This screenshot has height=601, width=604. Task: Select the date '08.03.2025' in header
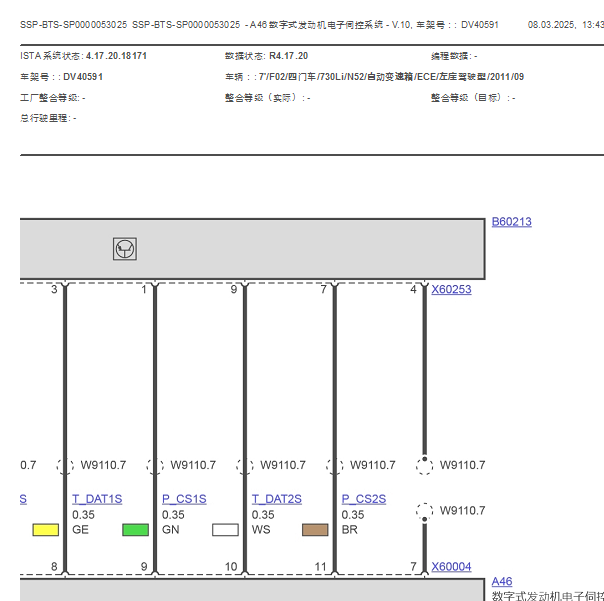click(552, 25)
